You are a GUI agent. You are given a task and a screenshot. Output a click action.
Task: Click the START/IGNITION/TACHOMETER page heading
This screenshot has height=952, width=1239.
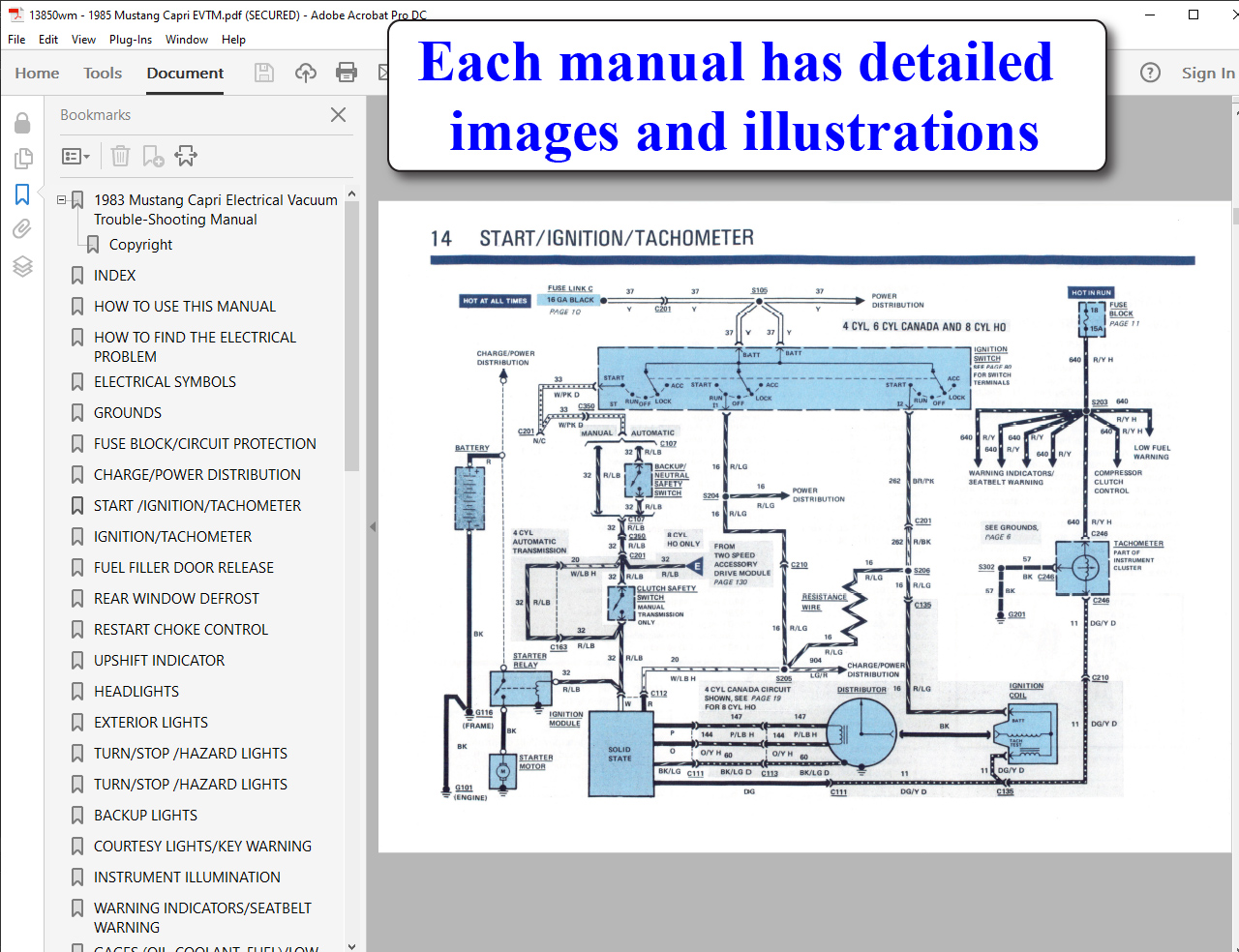(x=617, y=238)
